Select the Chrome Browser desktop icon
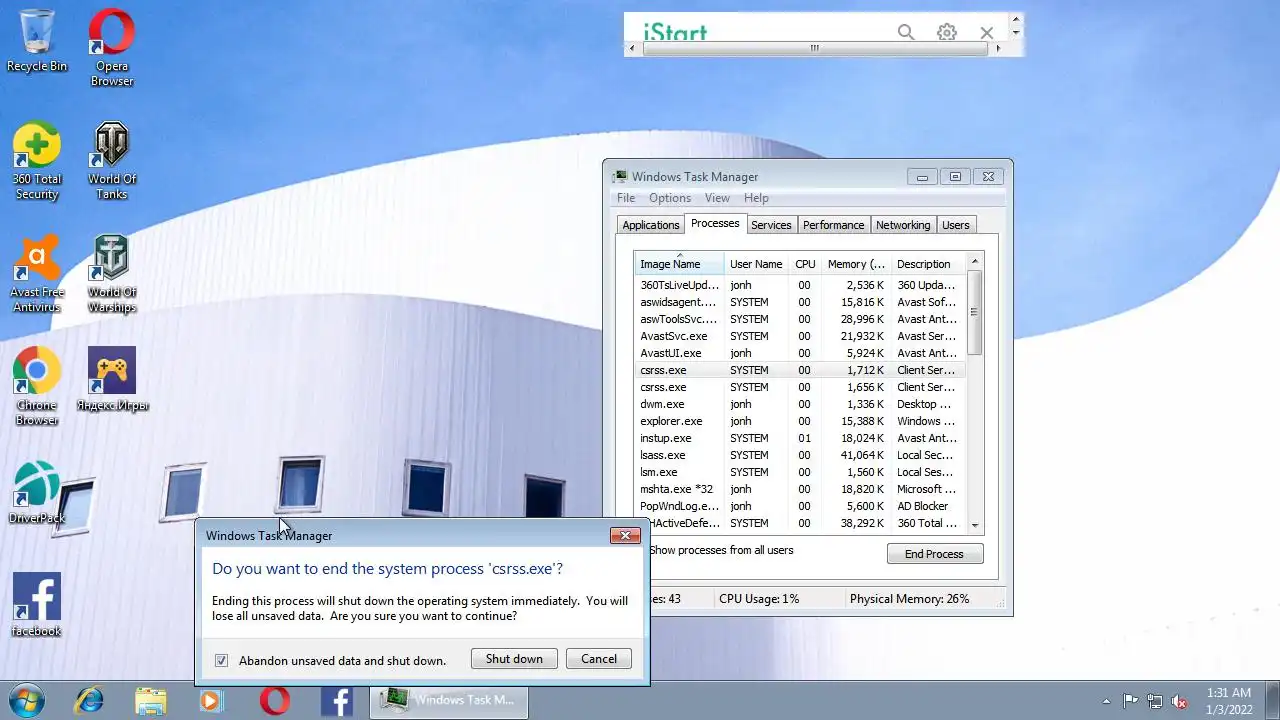1280x720 pixels. (x=37, y=386)
